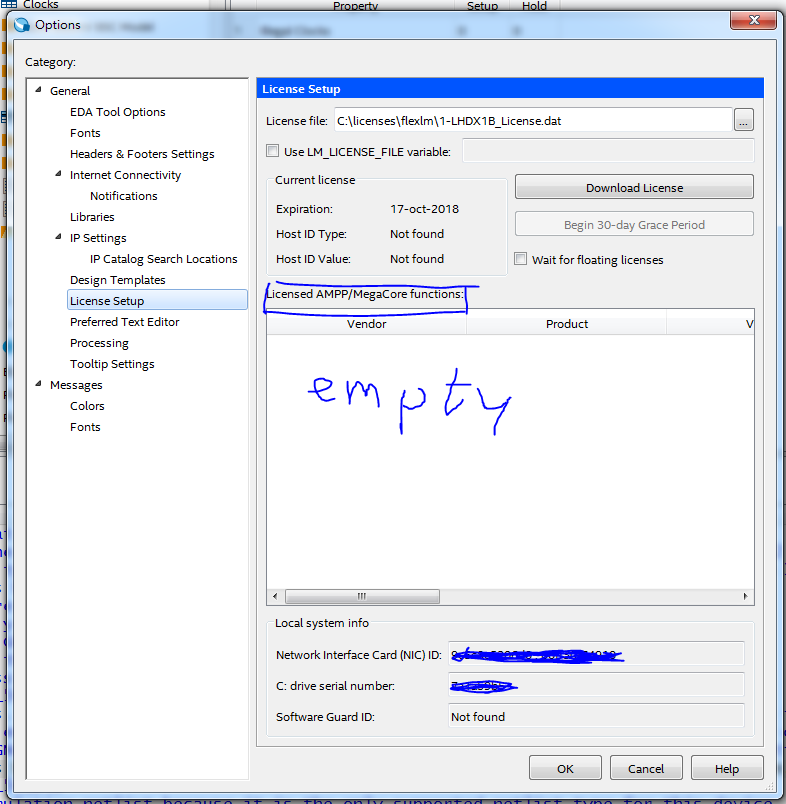Click the Host ID Value Not found text
The width and height of the screenshot is (786, 804).
[417, 259]
